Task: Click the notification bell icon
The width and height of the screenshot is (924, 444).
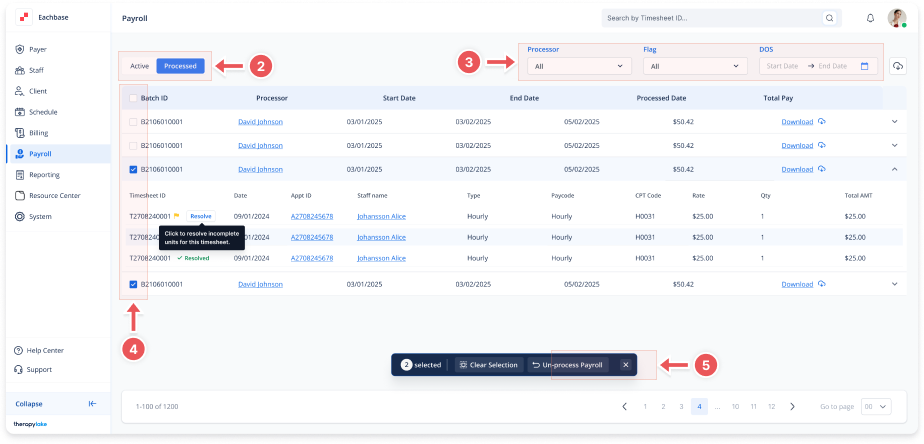Action: [870, 18]
